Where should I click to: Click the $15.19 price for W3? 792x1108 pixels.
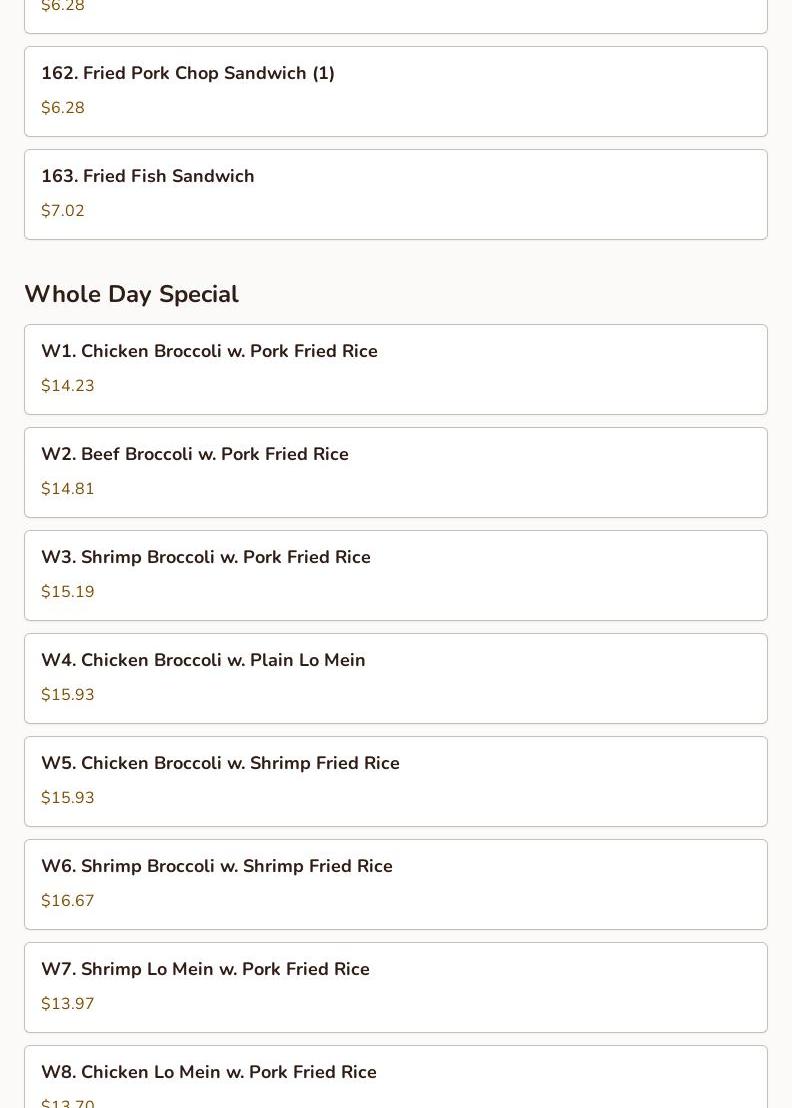68,592
